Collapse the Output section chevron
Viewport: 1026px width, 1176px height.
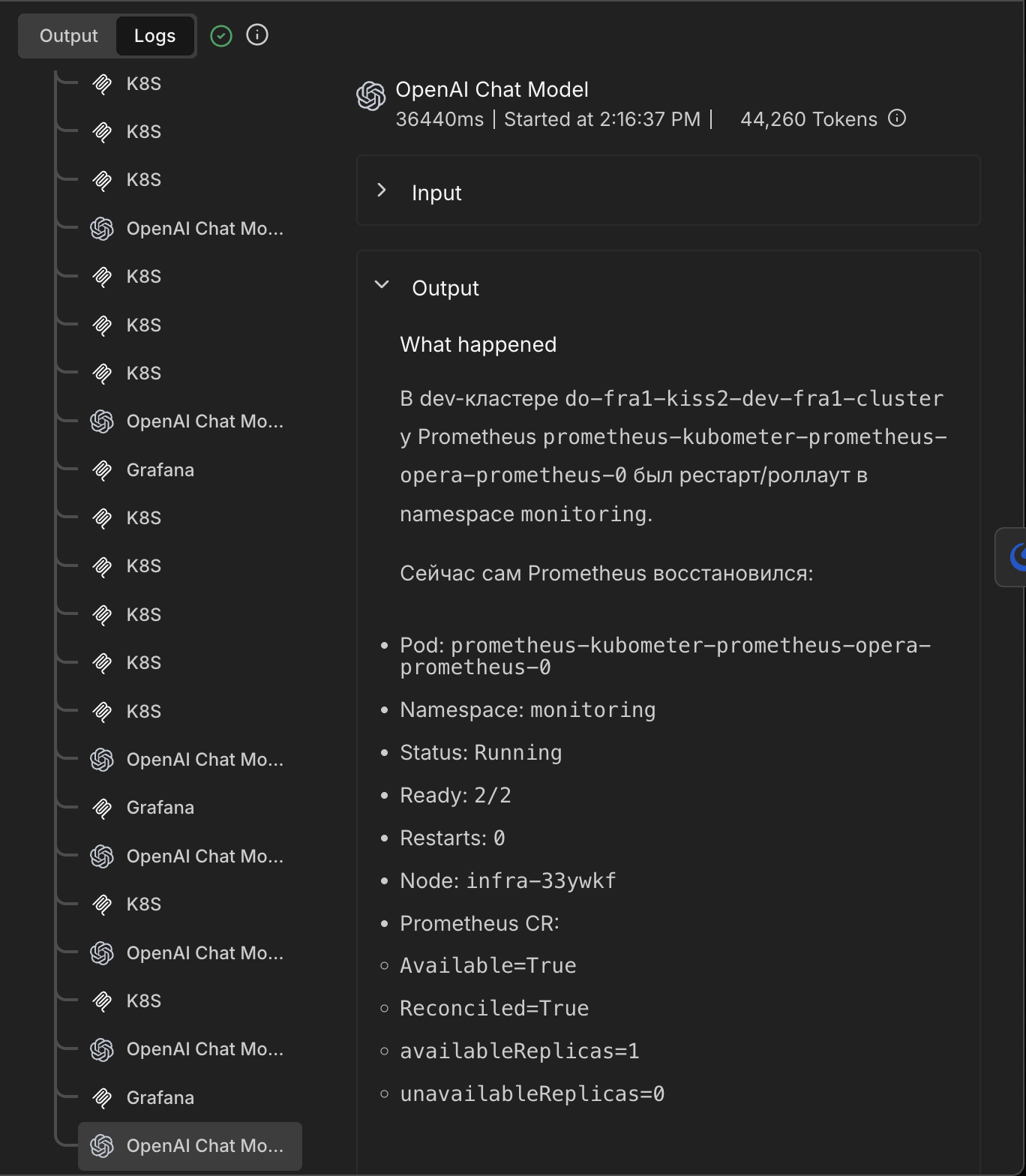point(382,285)
